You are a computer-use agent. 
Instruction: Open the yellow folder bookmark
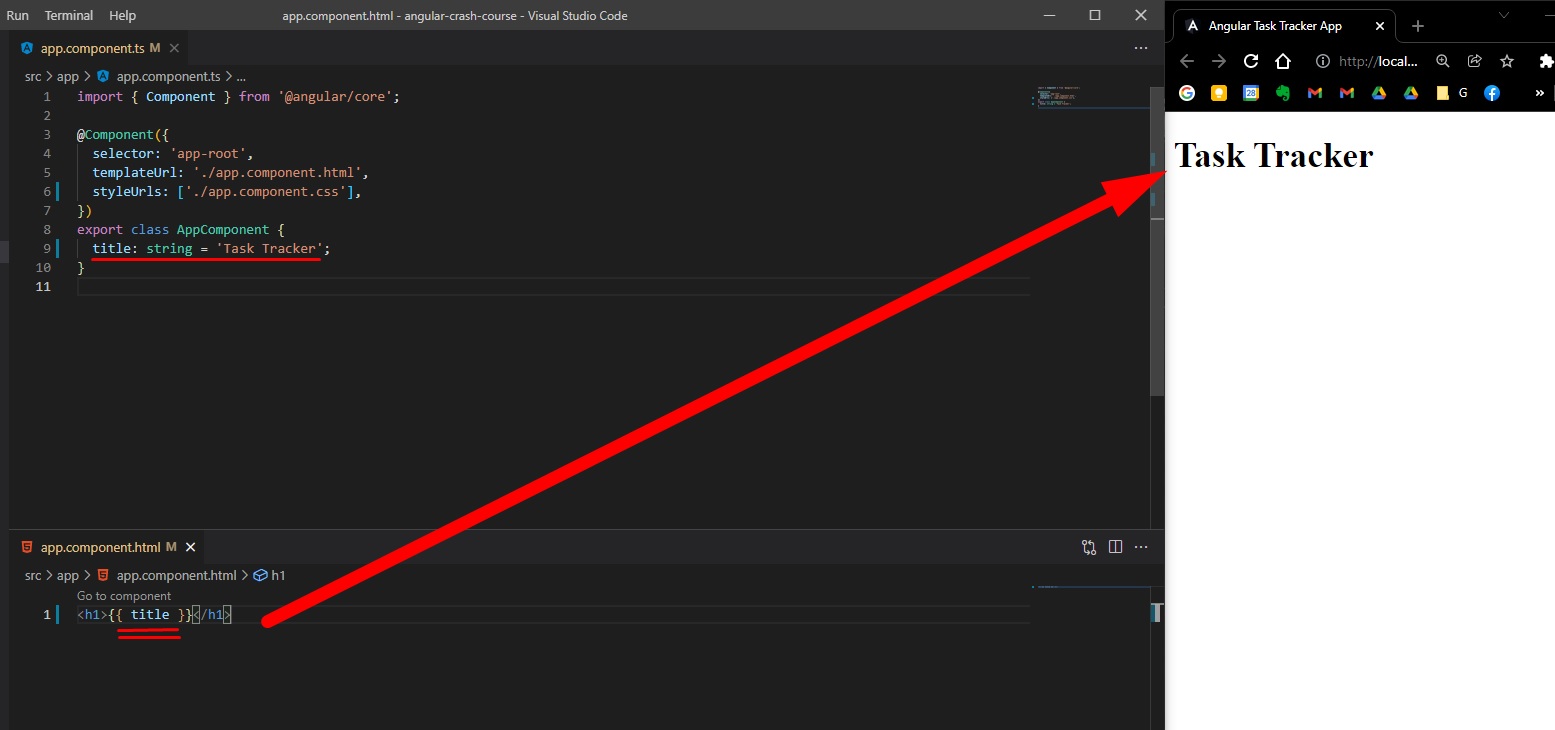click(1442, 93)
